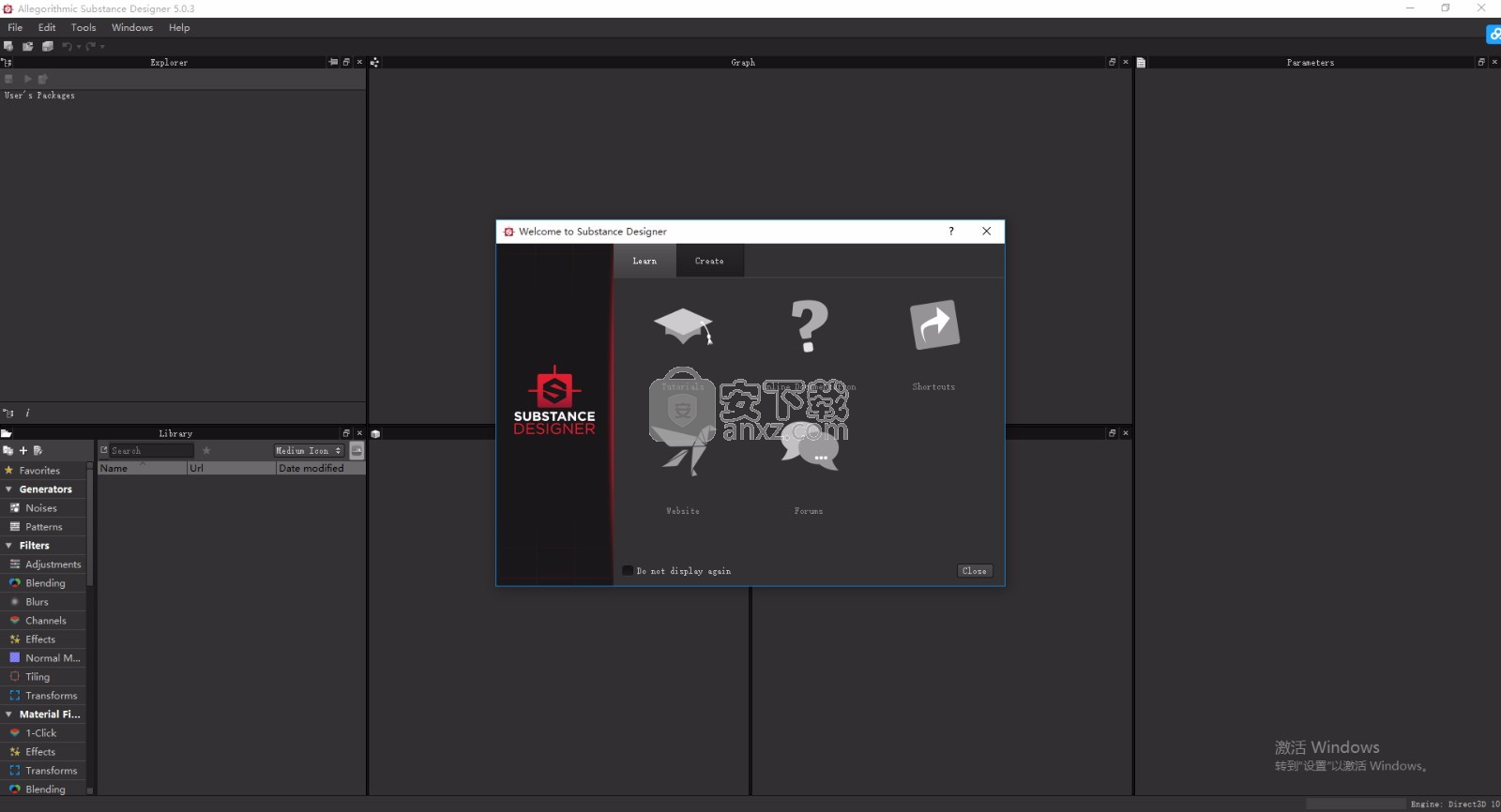The width and height of the screenshot is (1501, 812).
Task: Click the Library plus icon
Action: point(23,451)
